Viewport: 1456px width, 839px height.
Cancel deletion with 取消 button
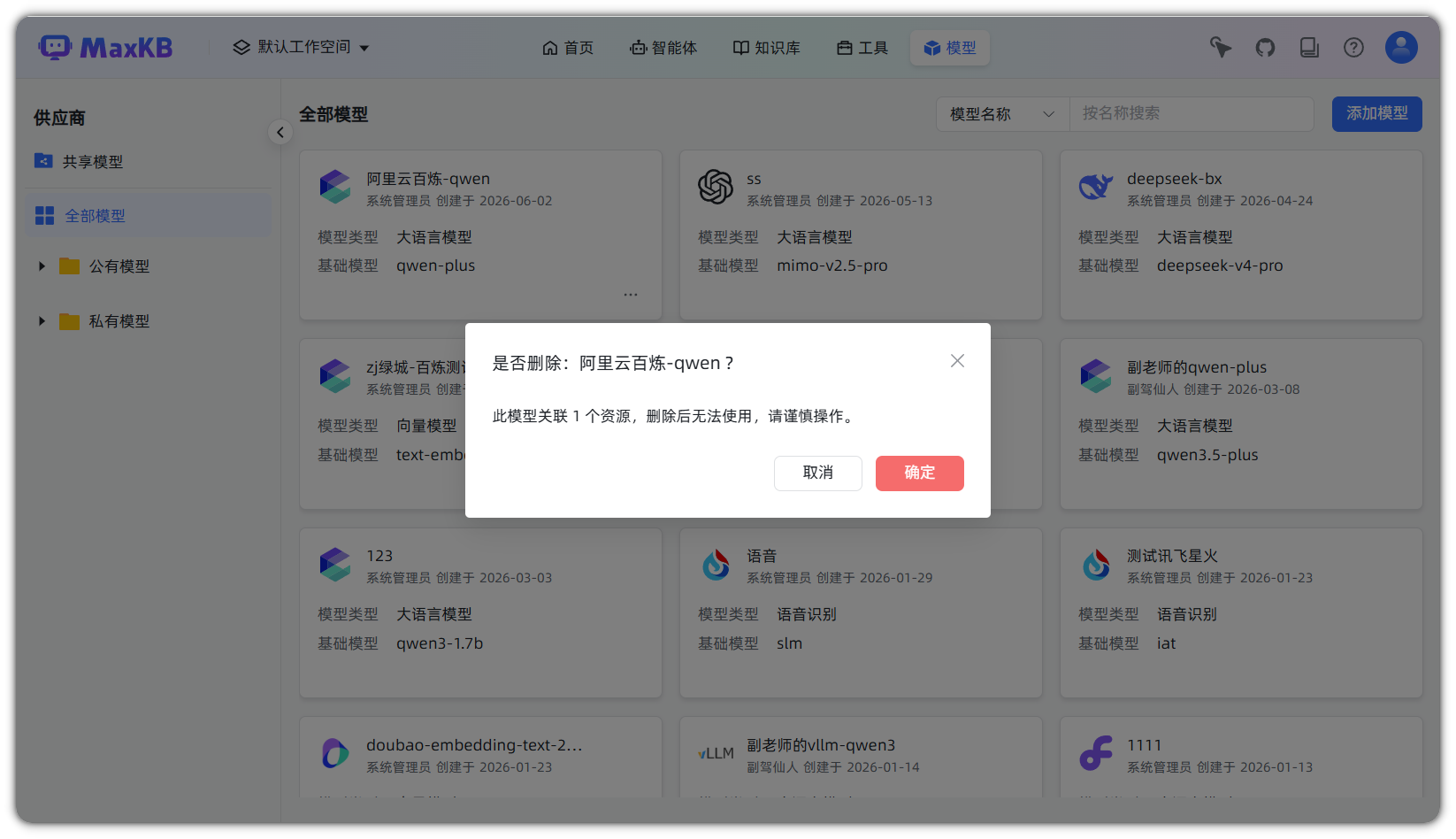pyautogui.click(x=818, y=473)
